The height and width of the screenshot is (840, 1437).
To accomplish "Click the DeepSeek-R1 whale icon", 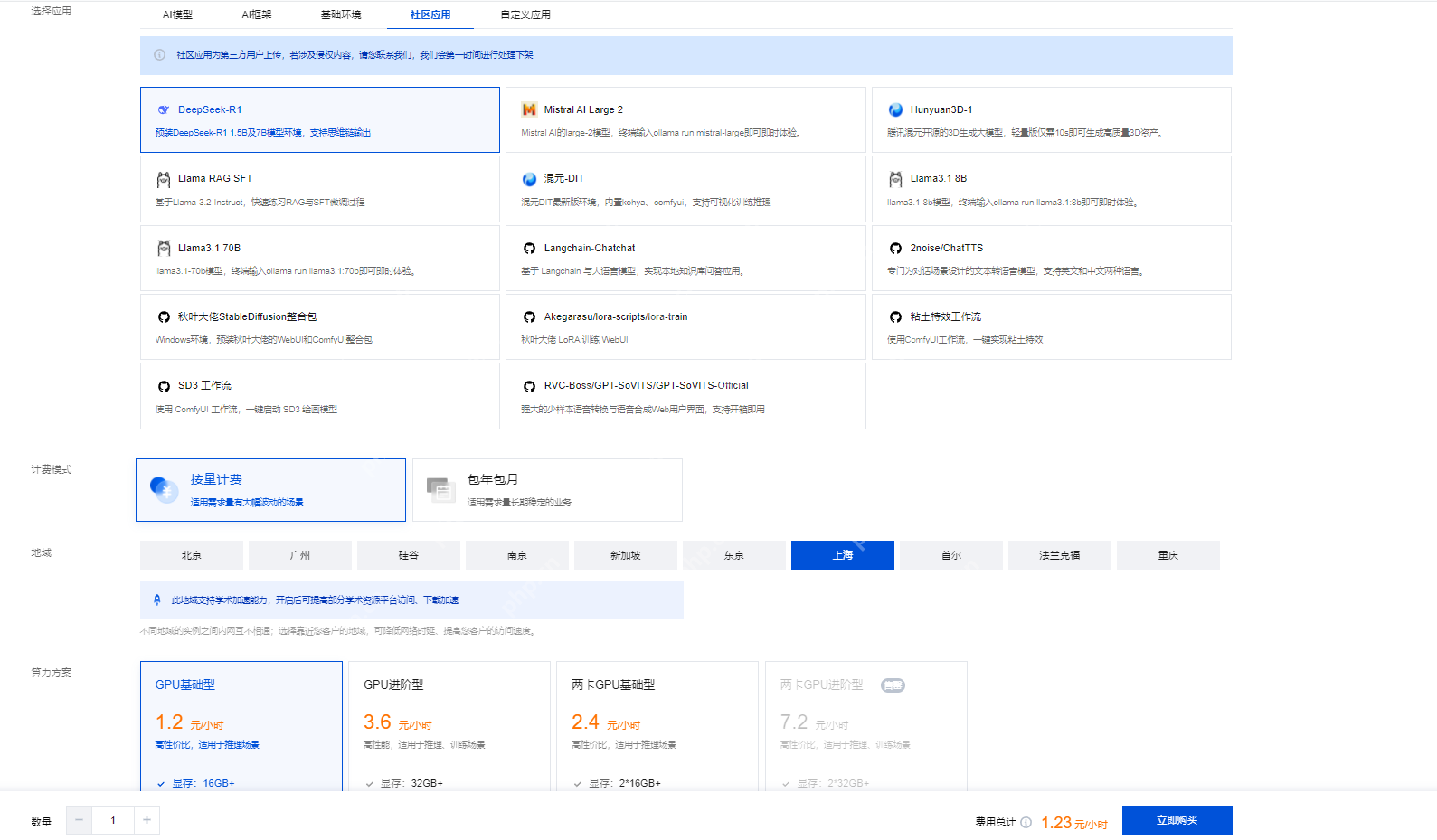I will [x=164, y=109].
